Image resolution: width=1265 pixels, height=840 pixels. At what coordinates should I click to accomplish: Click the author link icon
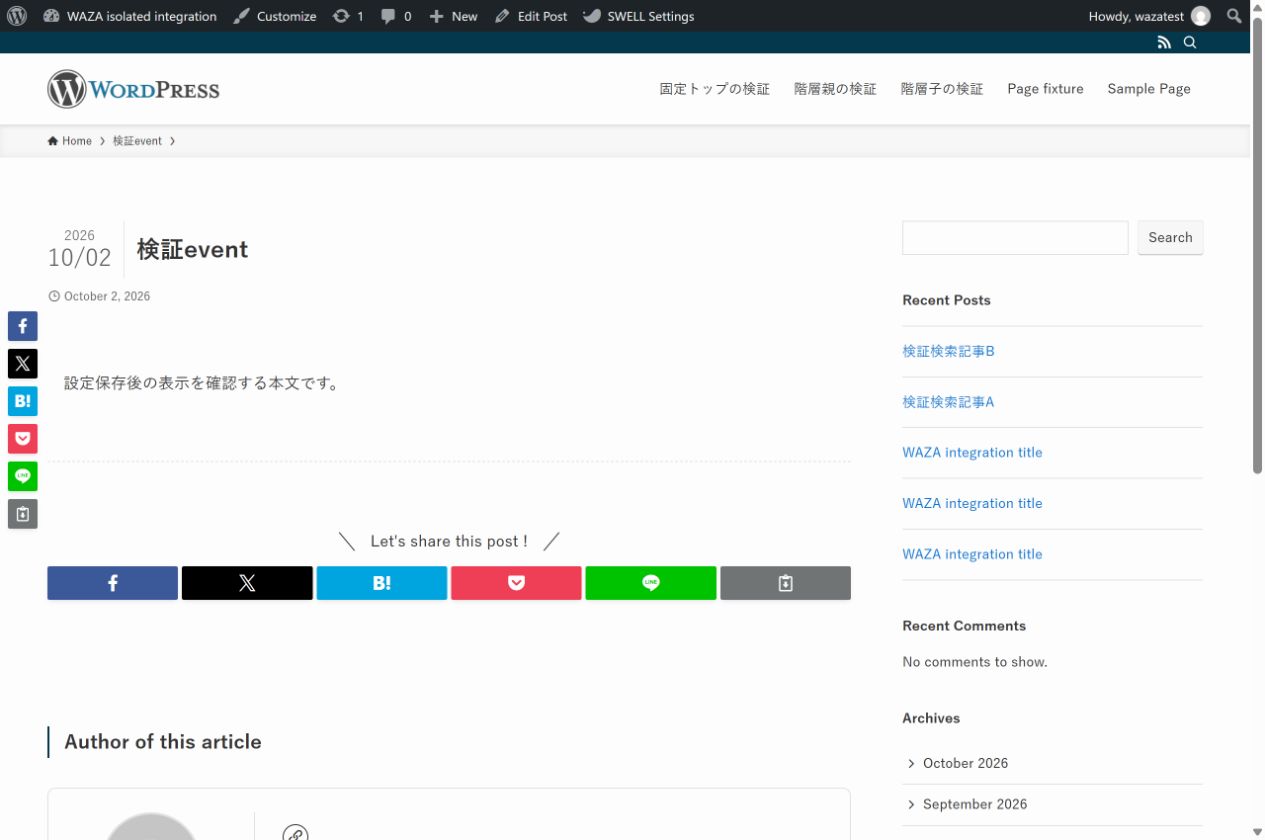coord(295,833)
